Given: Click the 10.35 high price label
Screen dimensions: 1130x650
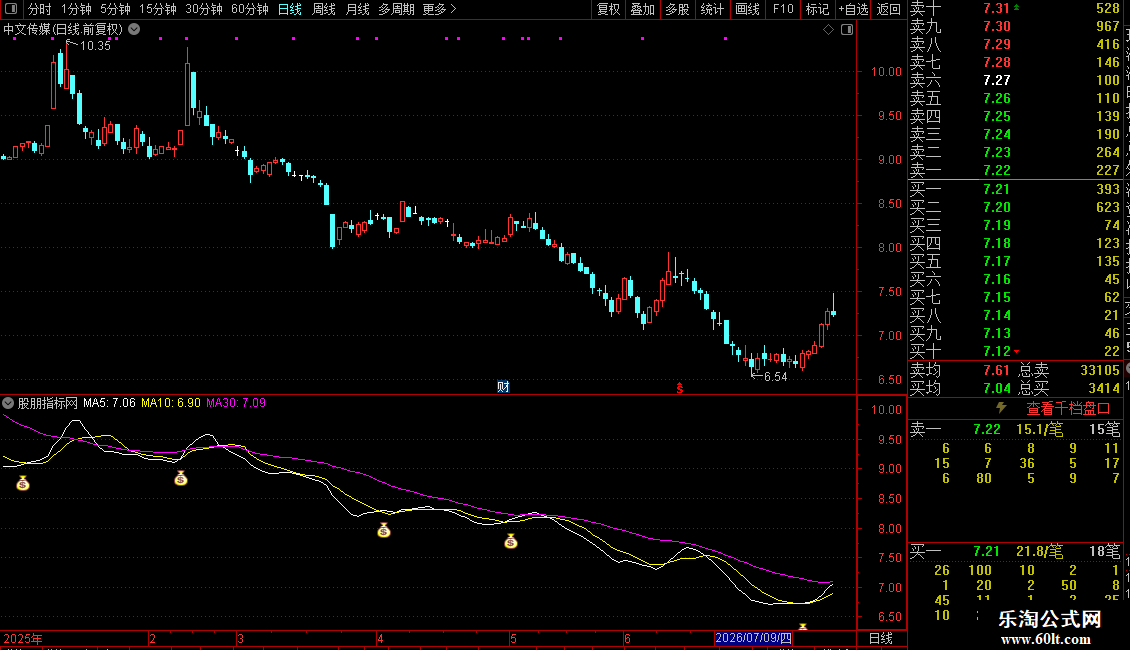Looking at the screenshot, I should point(95,45).
